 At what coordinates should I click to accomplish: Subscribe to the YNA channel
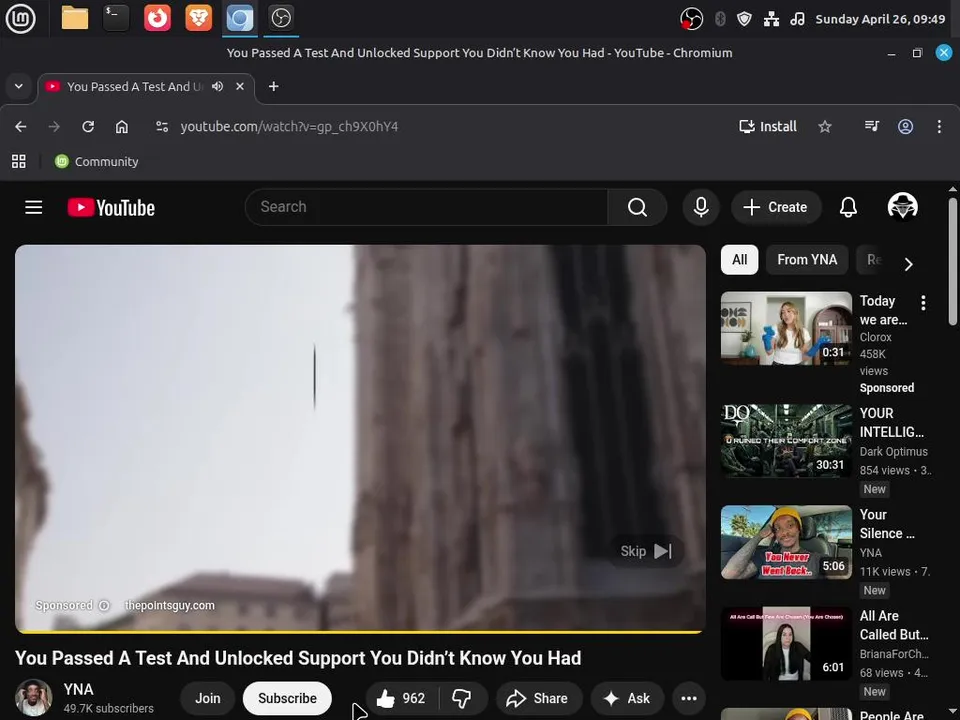pos(287,698)
